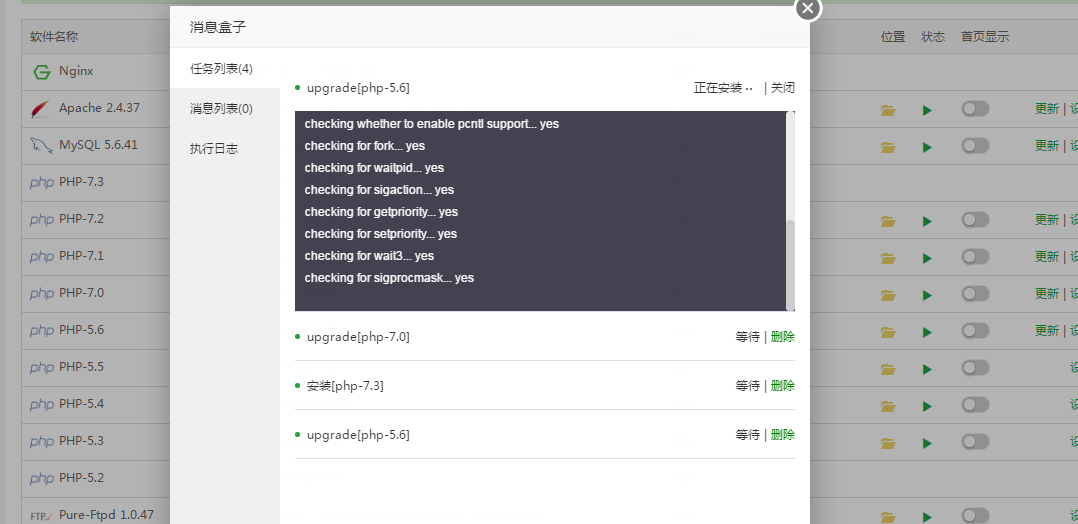
Task: Click the upgrade[php-7.0] task title
Action: (358, 337)
